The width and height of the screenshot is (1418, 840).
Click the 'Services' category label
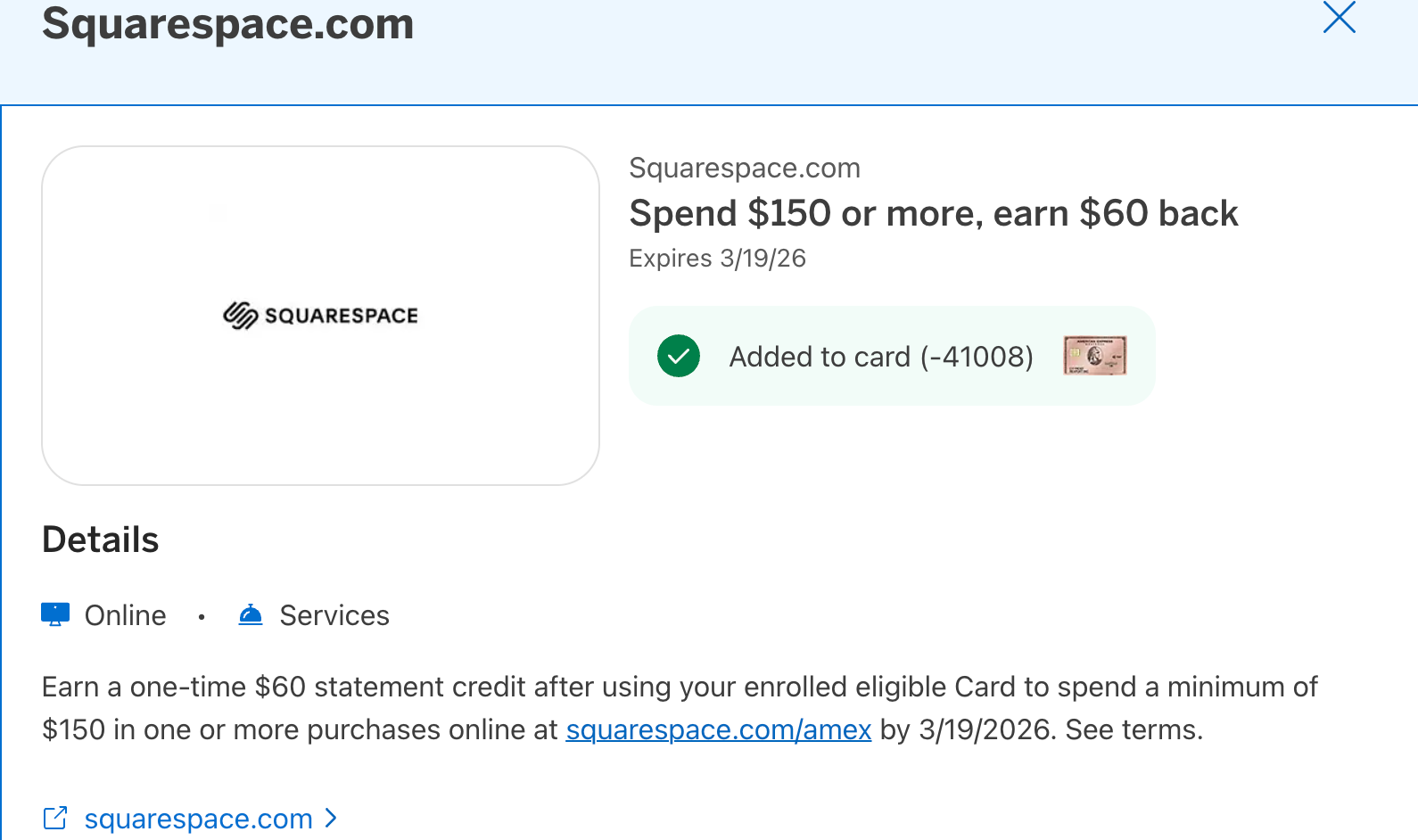(334, 615)
